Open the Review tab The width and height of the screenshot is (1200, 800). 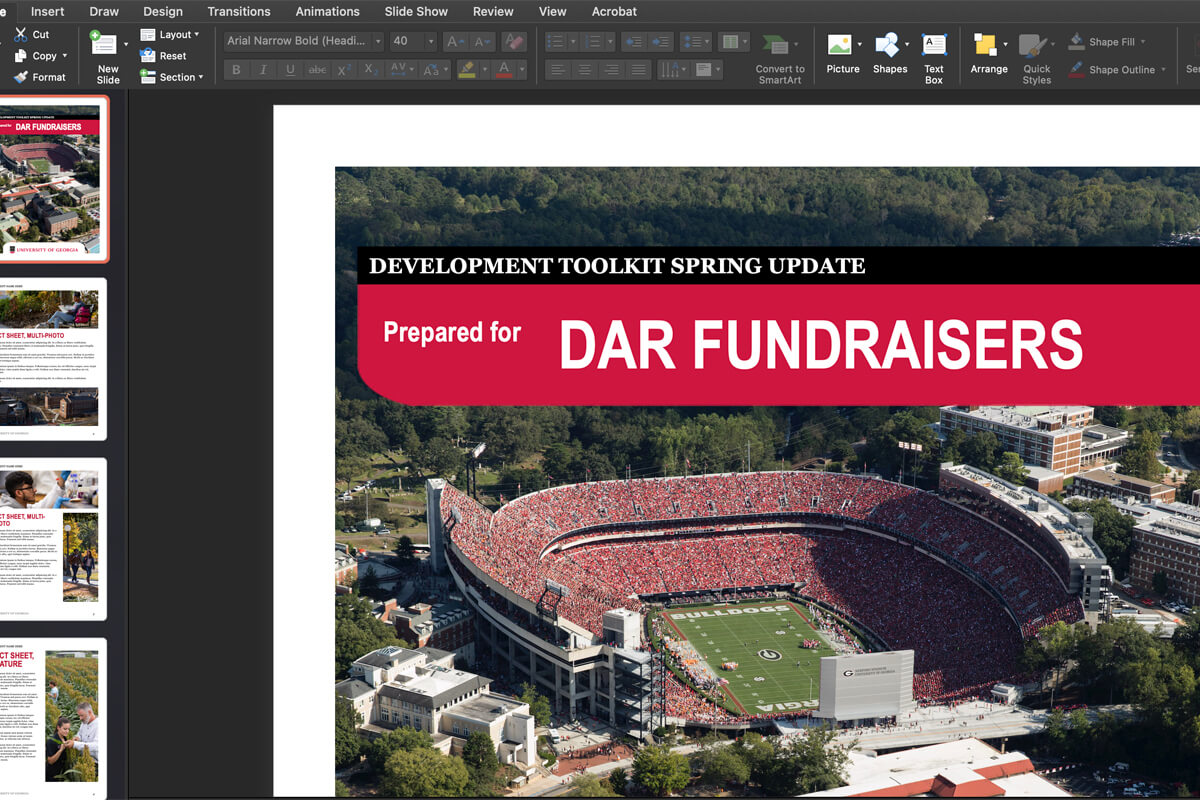tap(493, 11)
